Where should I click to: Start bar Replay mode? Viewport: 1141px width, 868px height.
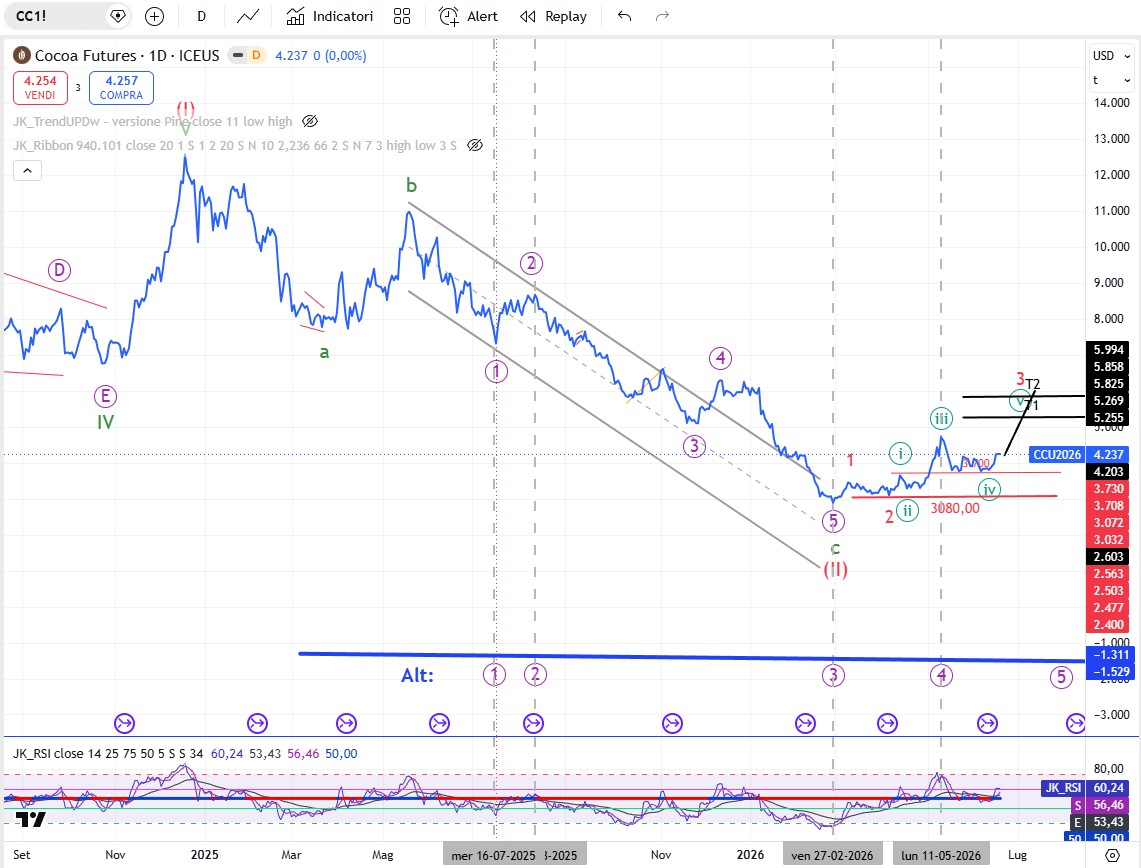[x=554, y=16]
